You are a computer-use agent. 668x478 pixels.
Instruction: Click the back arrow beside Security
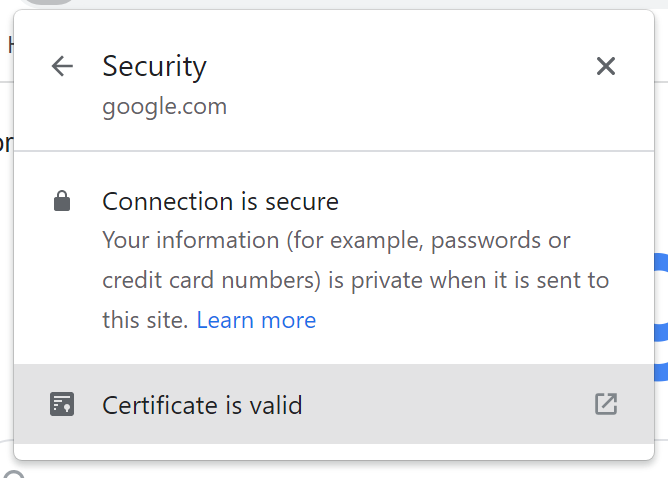(62, 66)
